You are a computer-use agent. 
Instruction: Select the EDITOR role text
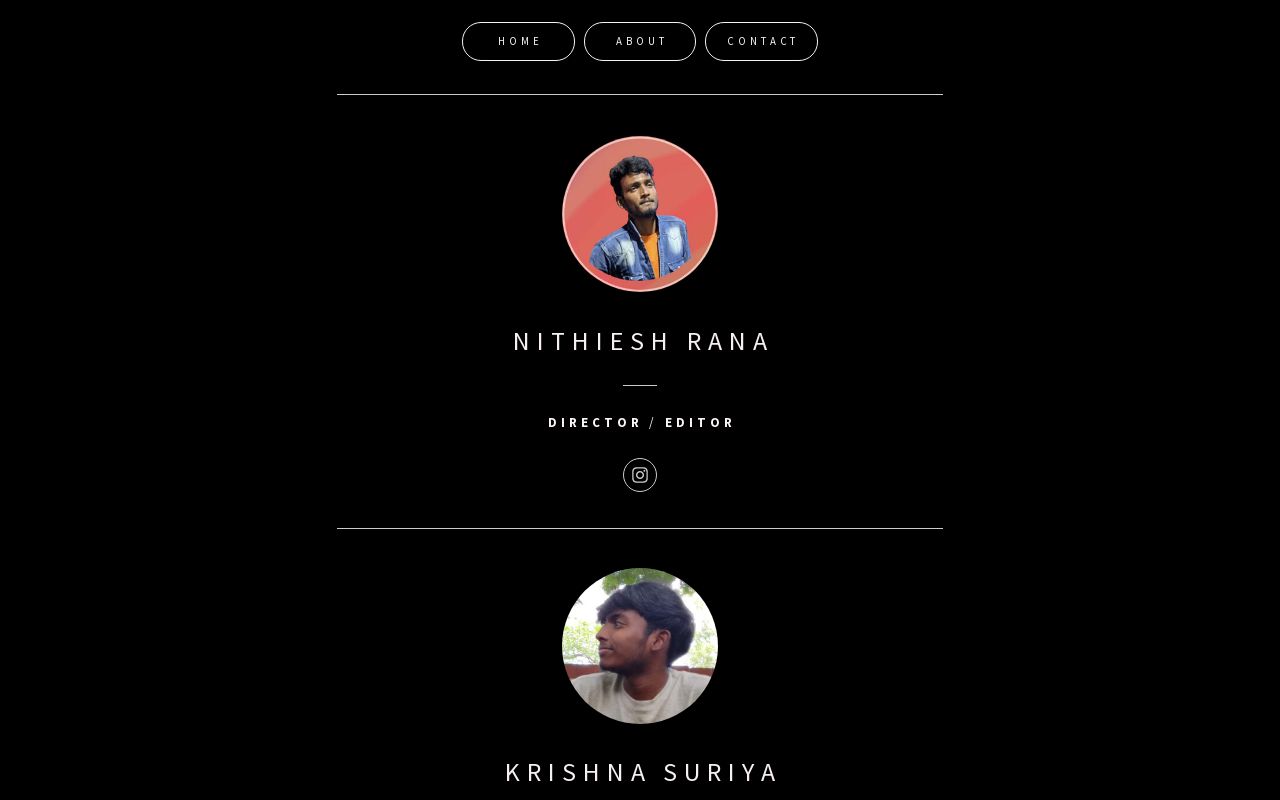pyautogui.click(x=700, y=422)
